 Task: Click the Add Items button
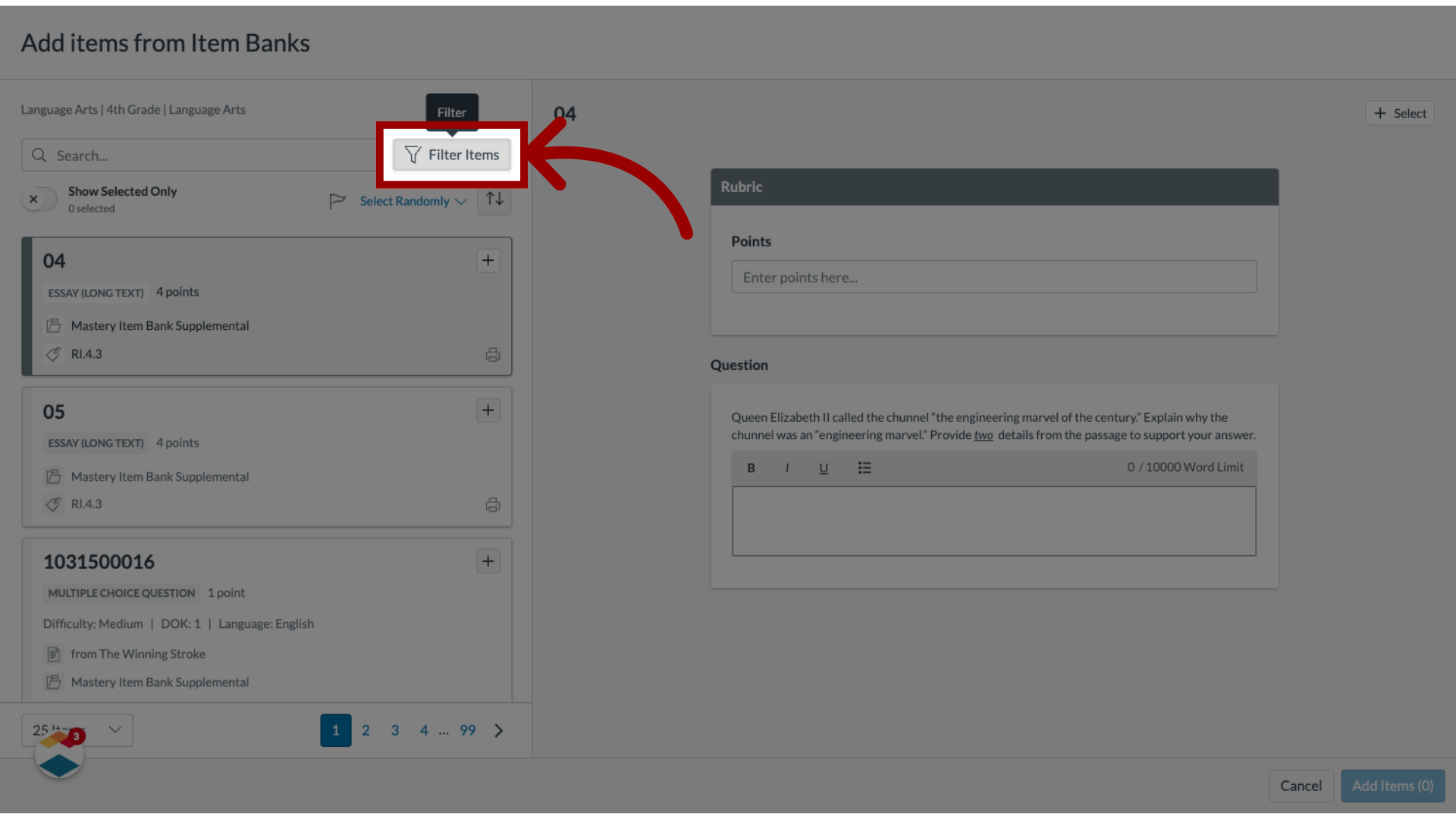tap(1392, 785)
